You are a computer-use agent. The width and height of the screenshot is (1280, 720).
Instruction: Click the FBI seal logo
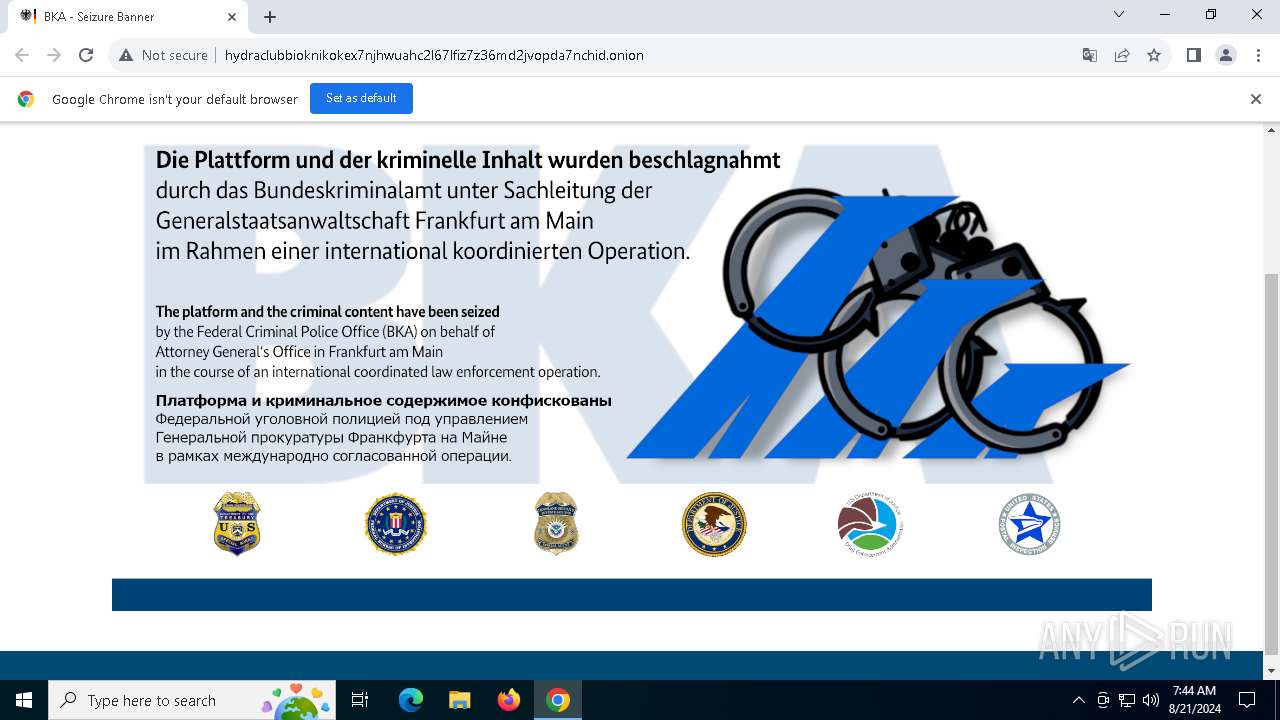[395, 524]
